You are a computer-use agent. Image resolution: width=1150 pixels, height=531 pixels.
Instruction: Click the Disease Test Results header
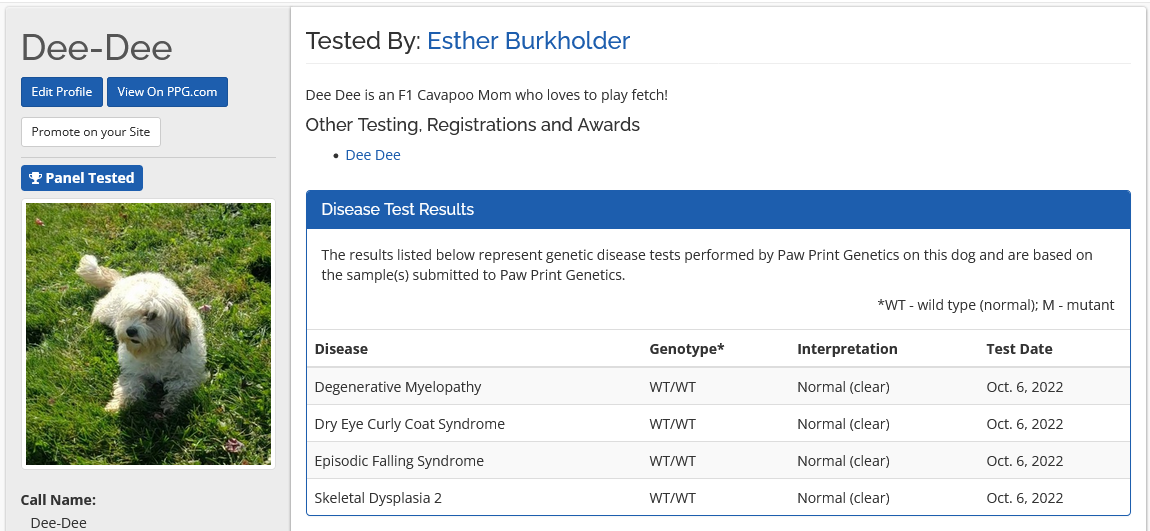[397, 209]
